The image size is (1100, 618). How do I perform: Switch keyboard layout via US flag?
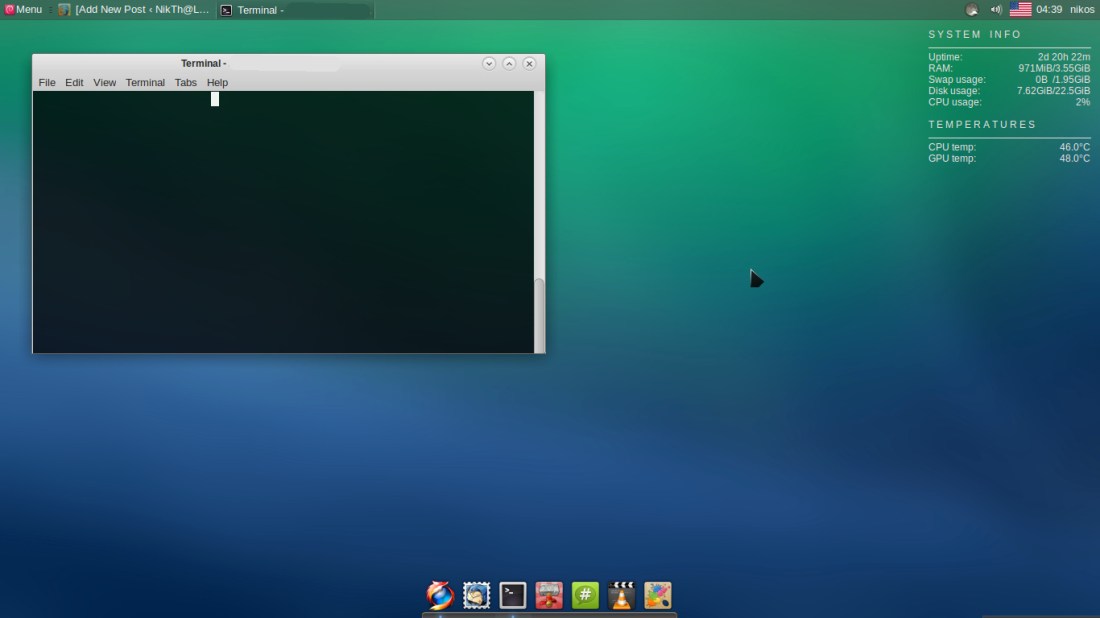pos(1020,9)
